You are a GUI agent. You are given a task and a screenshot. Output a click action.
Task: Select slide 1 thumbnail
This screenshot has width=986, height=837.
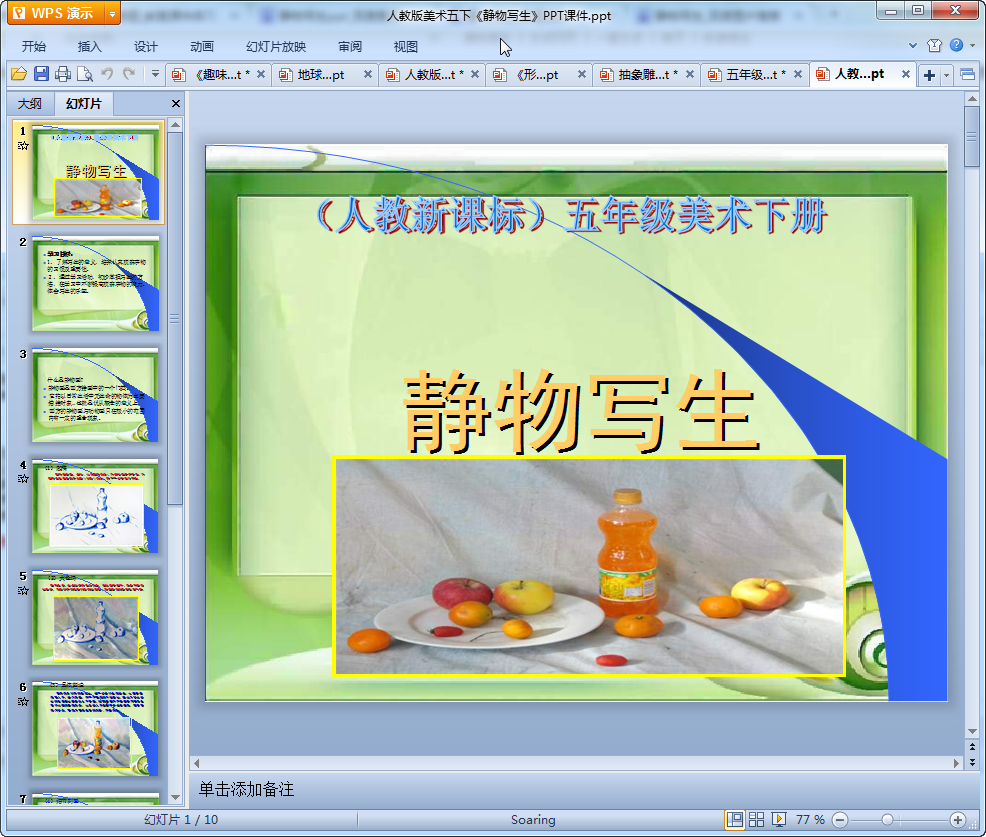pyautogui.click(x=96, y=172)
